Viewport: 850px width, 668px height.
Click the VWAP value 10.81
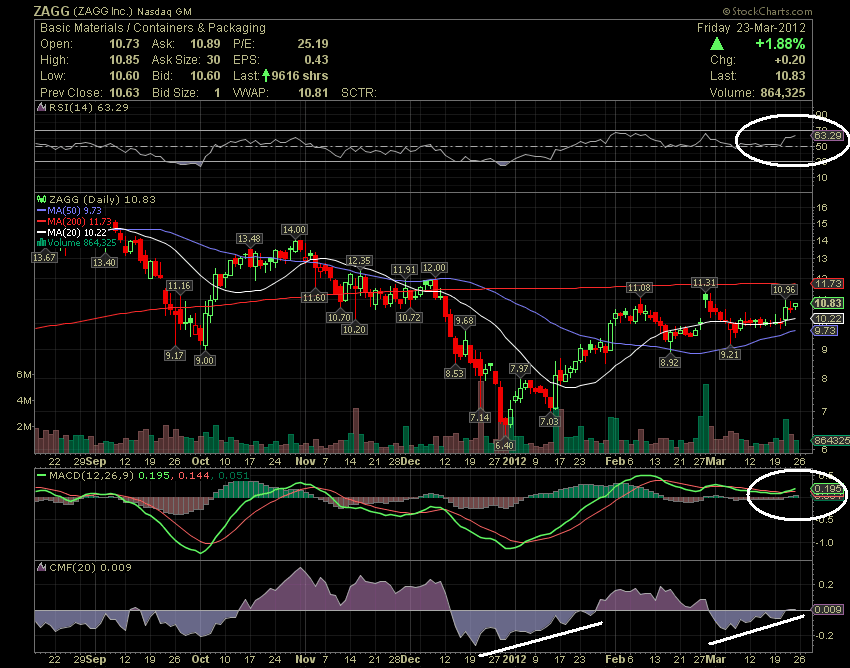(x=313, y=92)
